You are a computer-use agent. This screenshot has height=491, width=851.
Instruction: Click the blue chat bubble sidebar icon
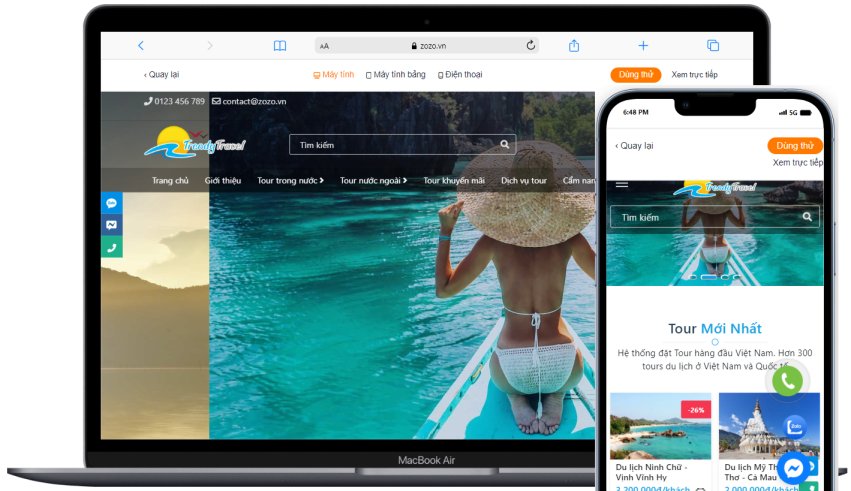click(112, 203)
